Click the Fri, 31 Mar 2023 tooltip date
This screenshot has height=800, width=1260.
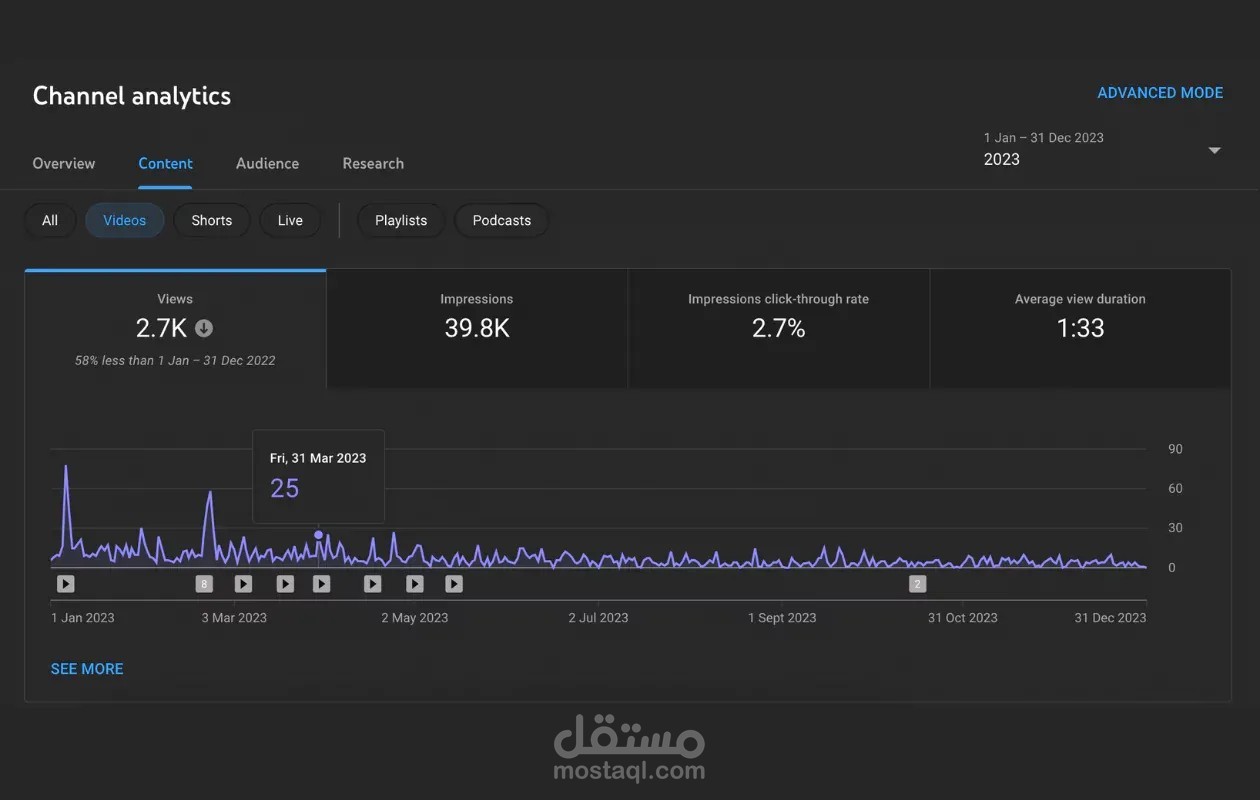[x=318, y=458]
